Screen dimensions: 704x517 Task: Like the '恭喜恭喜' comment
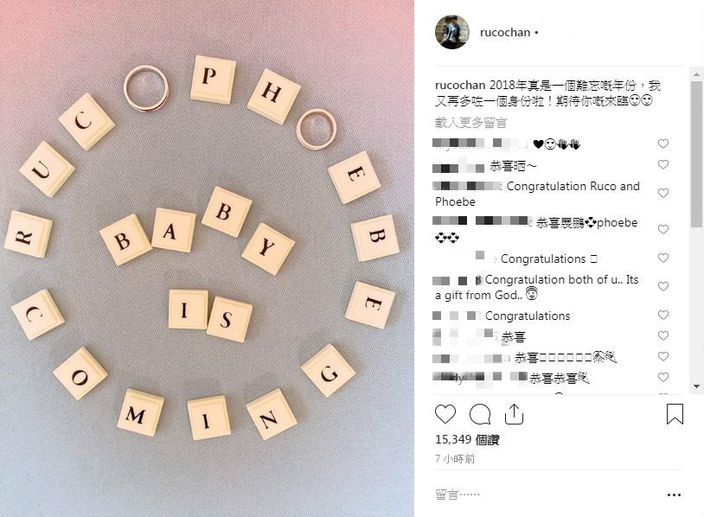[663, 377]
